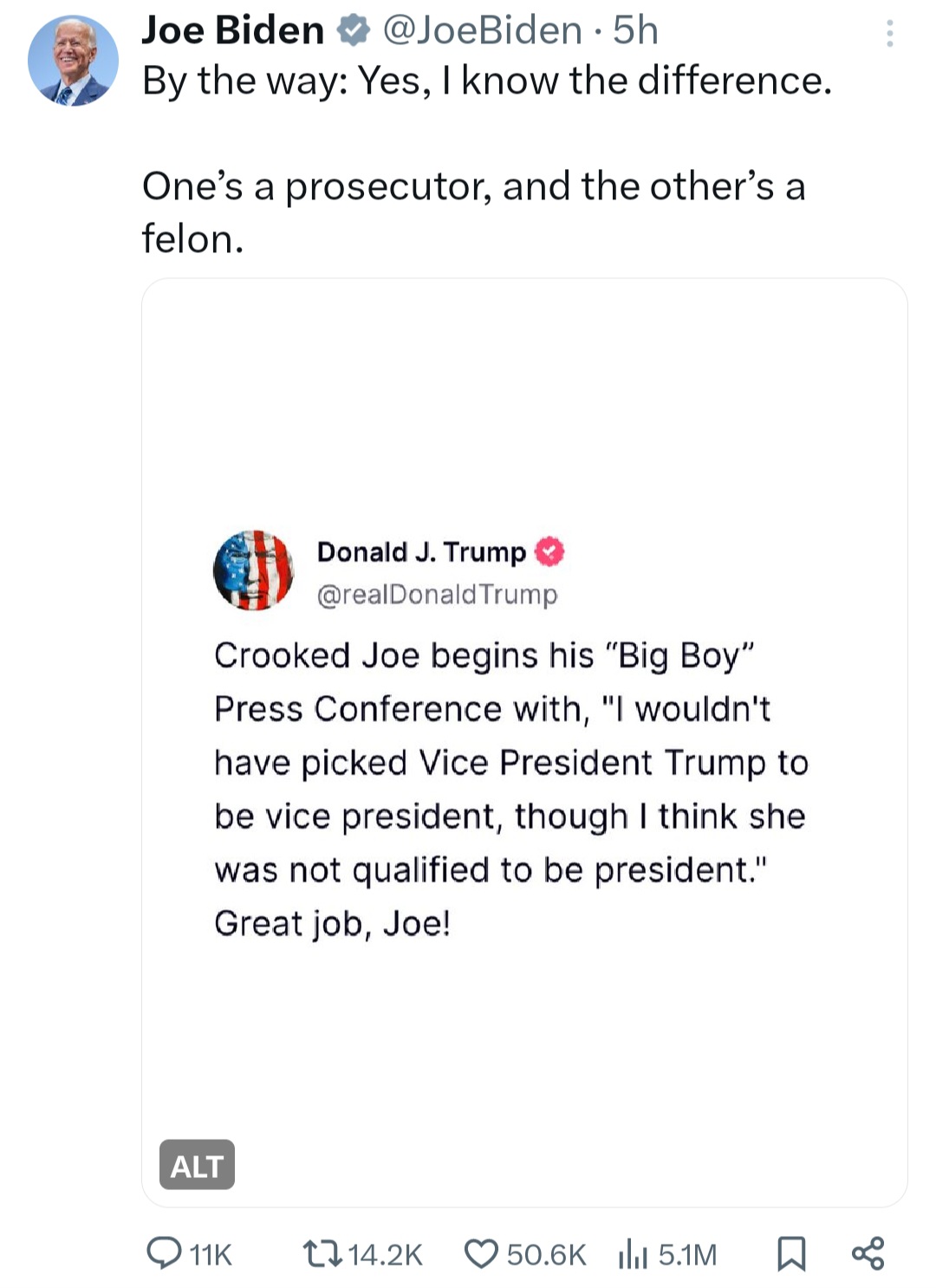The width and height of the screenshot is (936, 1288).
Task: Click the @realDonaldTrump handle in the image
Action: click(437, 595)
